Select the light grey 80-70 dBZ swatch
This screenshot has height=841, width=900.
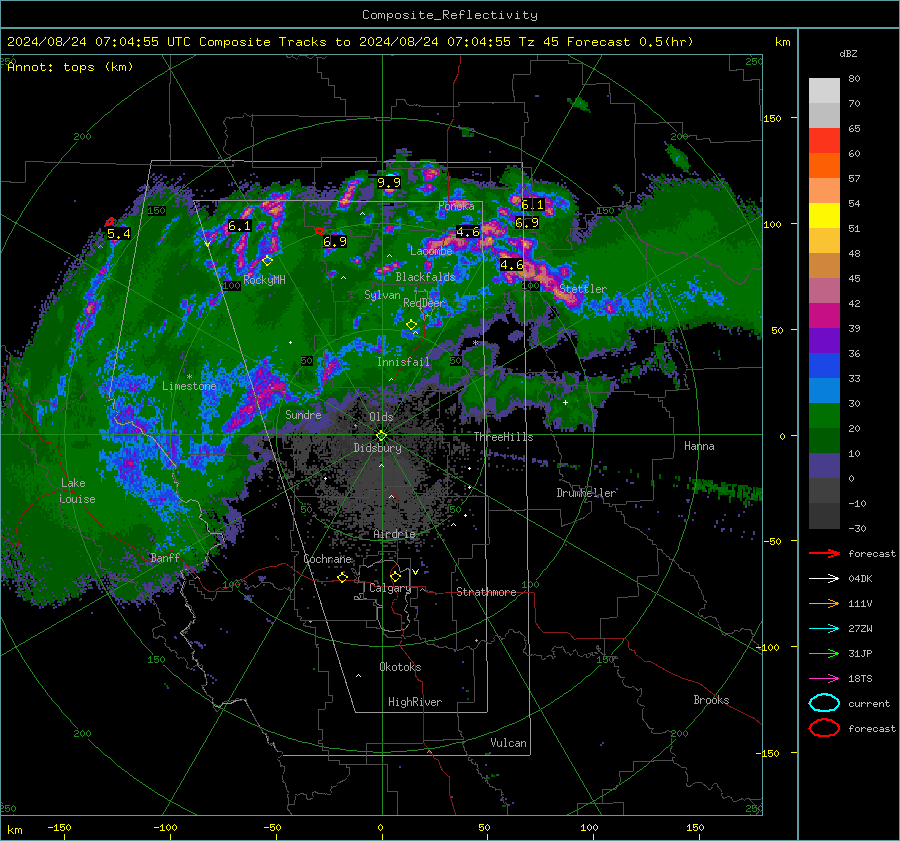[x=824, y=91]
